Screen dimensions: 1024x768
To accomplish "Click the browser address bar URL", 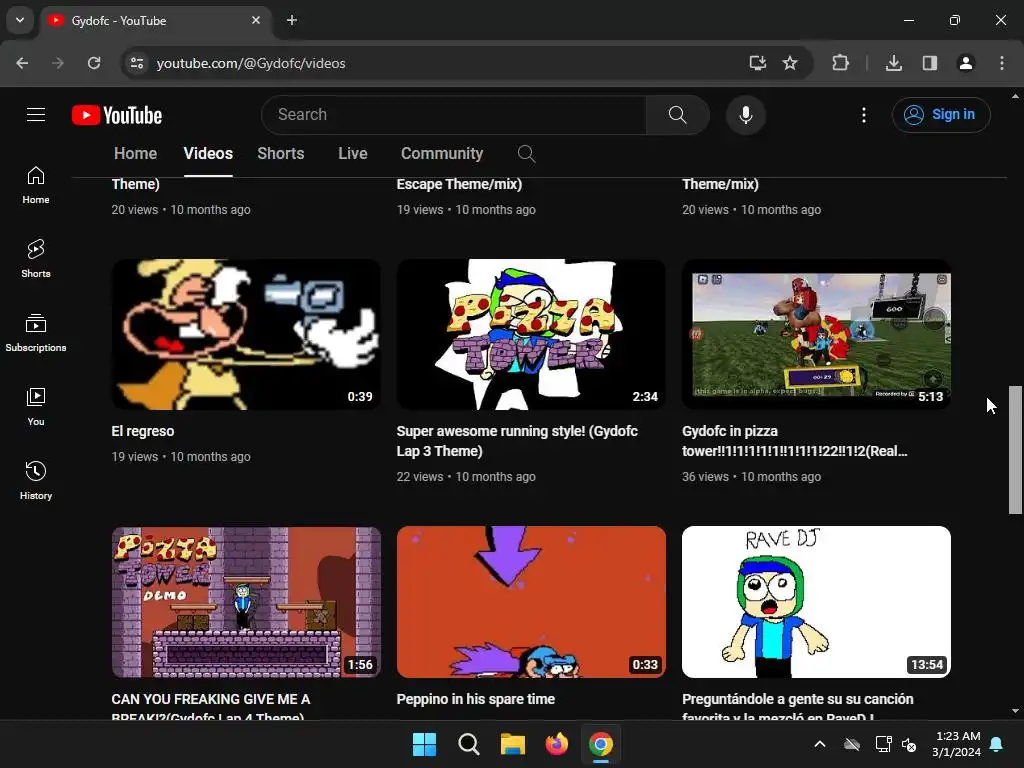I will tap(251, 63).
